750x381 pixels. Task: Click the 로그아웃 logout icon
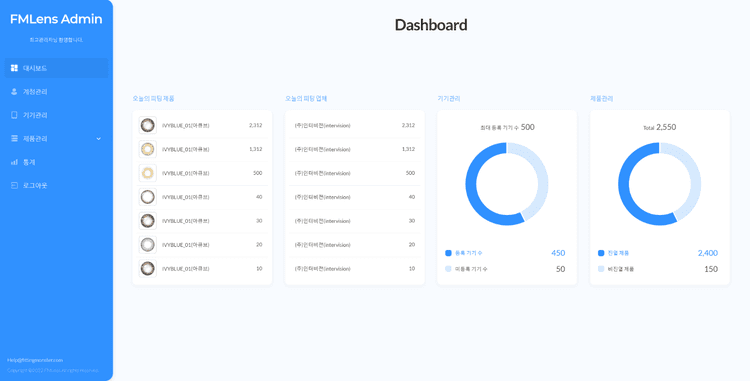14,185
